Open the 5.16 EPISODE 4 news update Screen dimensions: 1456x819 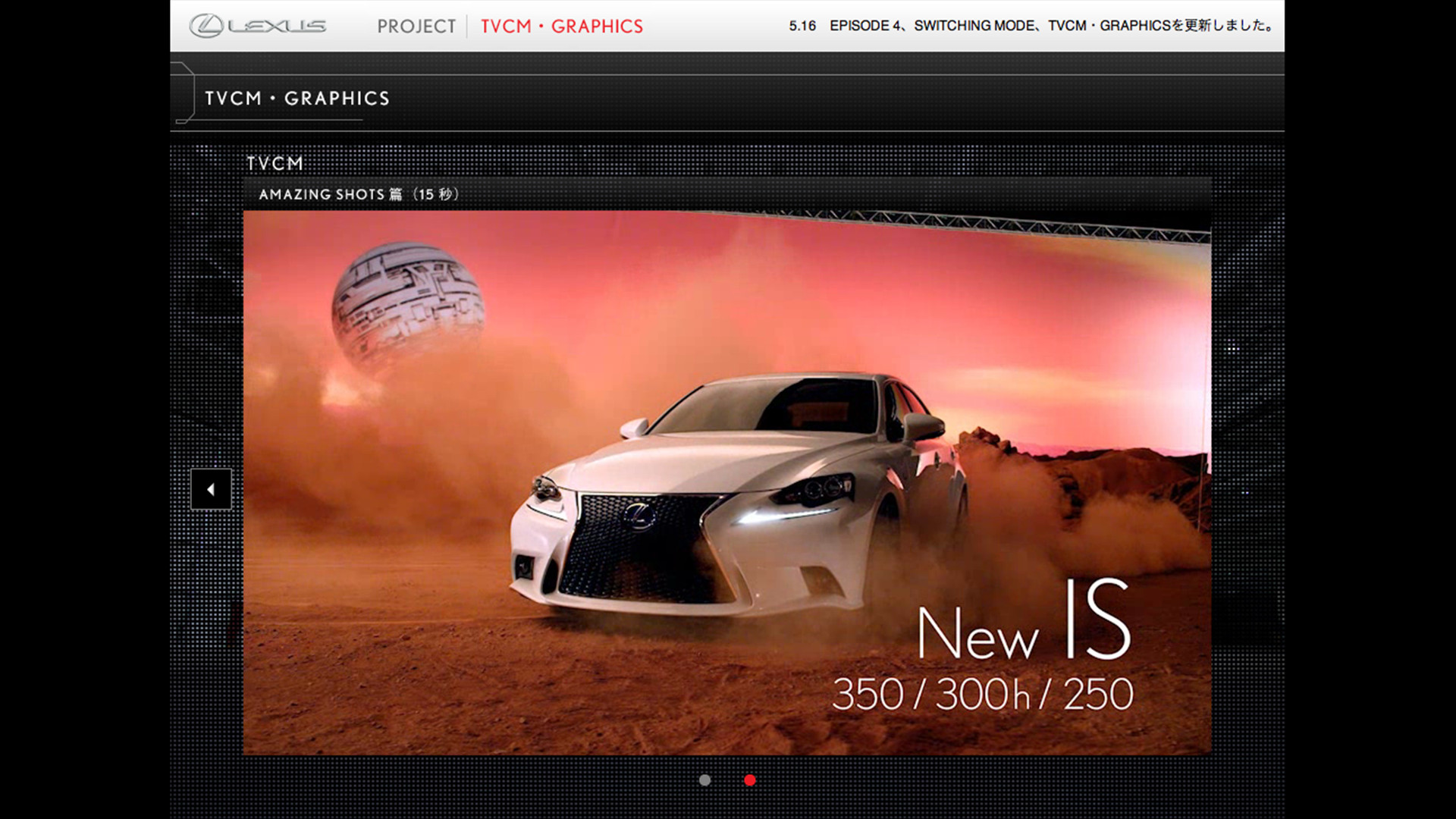(x=1032, y=26)
